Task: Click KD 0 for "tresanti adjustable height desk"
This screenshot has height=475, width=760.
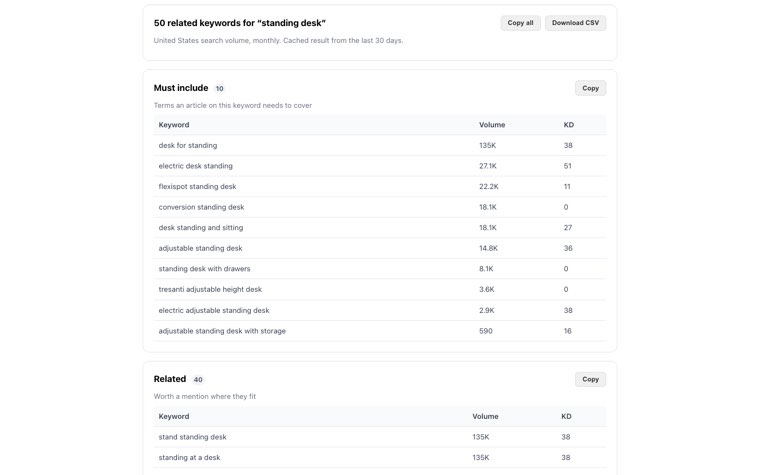Action: (x=566, y=289)
